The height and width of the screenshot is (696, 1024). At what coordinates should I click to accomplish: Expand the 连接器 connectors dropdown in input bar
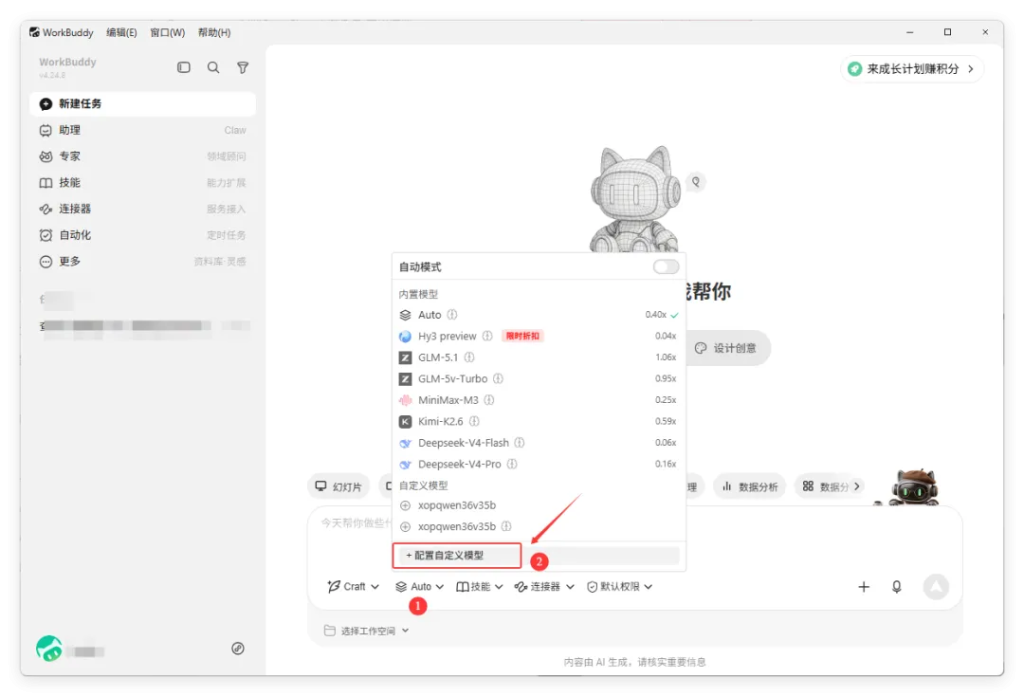[544, 586]
